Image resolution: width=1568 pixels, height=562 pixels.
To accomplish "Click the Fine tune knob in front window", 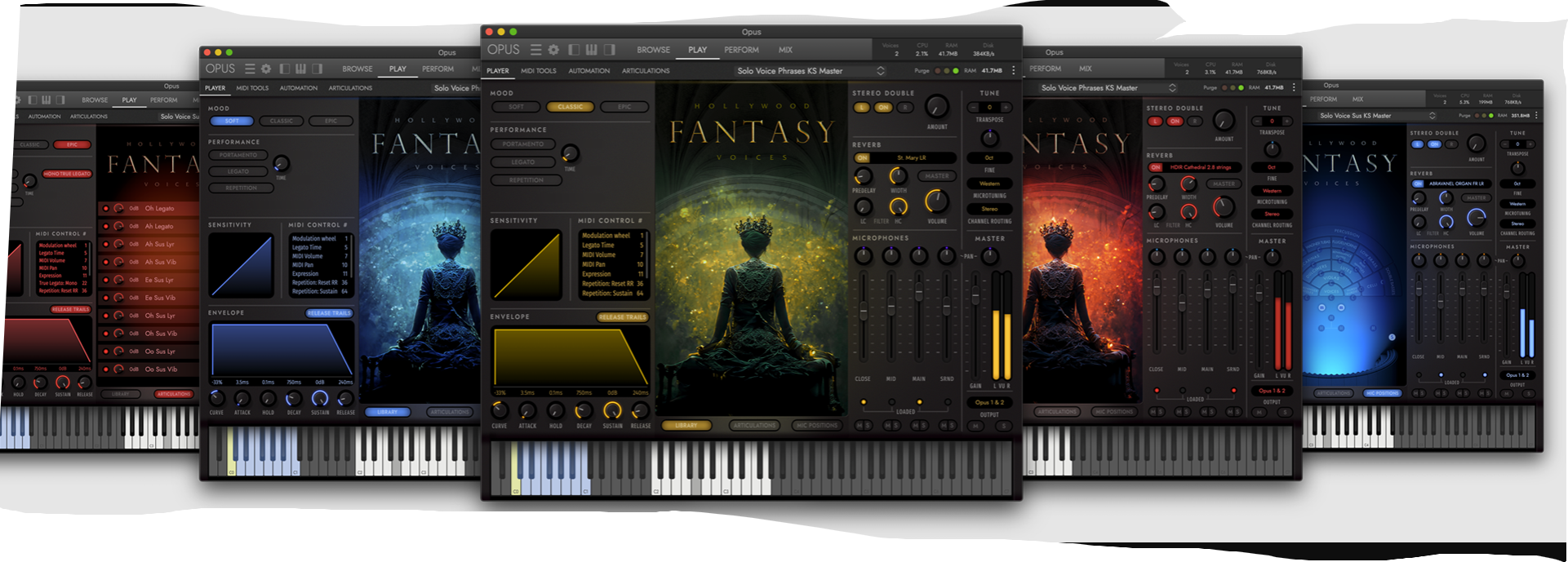I will pyautogui.click(x=989, y=137).
